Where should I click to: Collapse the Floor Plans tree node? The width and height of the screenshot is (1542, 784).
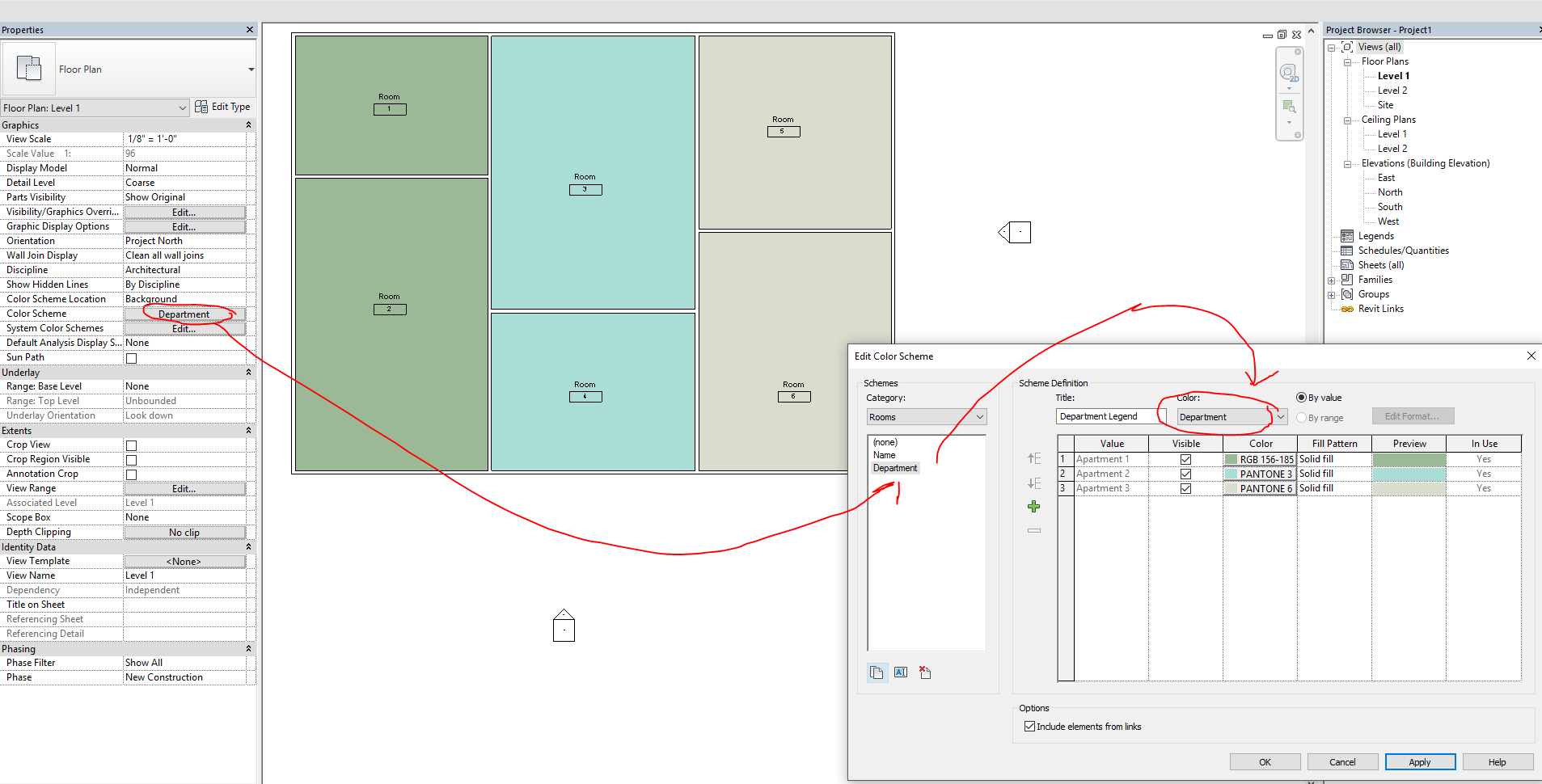click(1347, 61)
